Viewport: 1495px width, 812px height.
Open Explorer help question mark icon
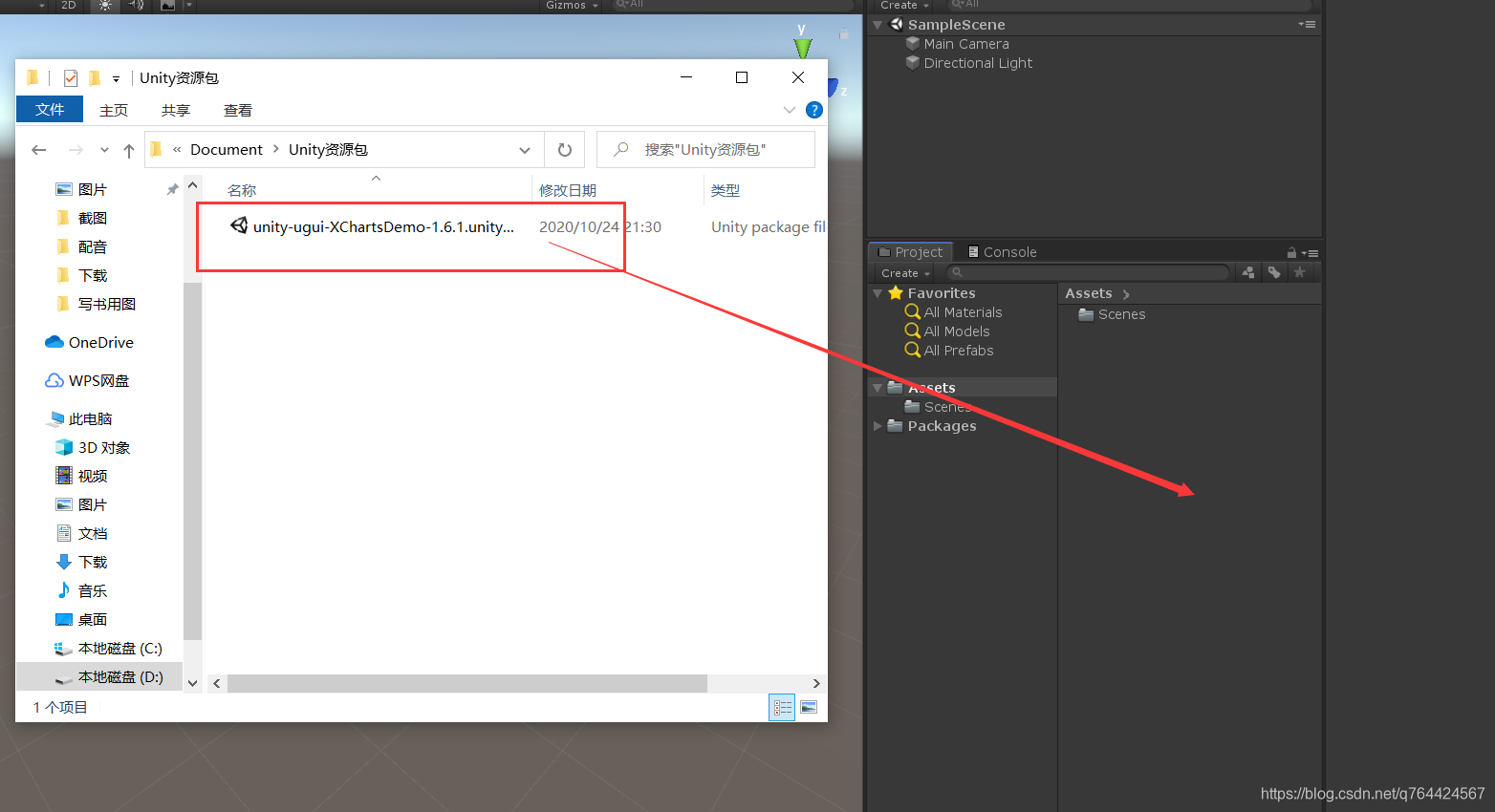tap(814, 110)
